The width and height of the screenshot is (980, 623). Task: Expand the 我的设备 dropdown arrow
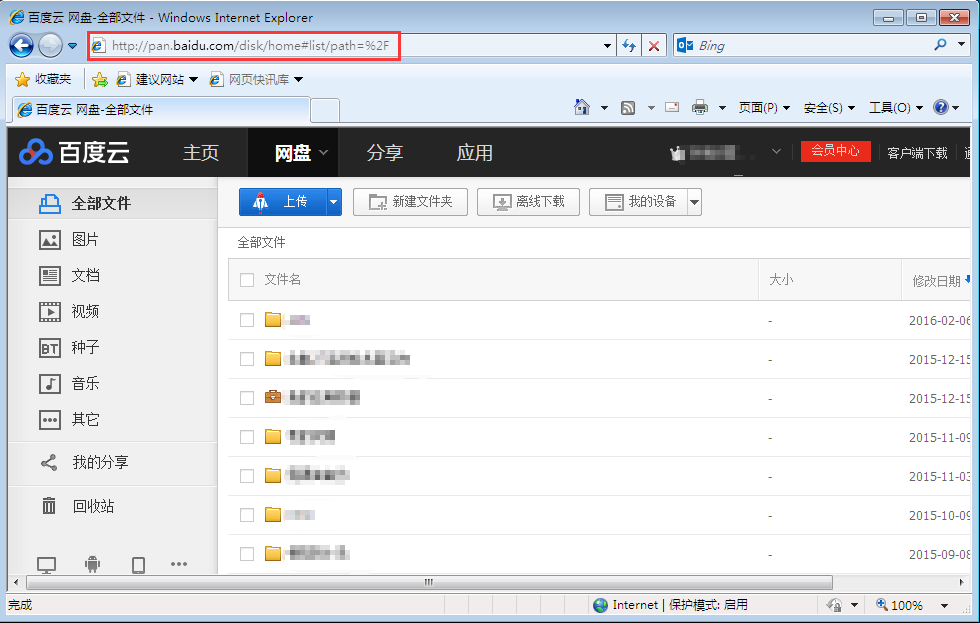coord(694,202)
